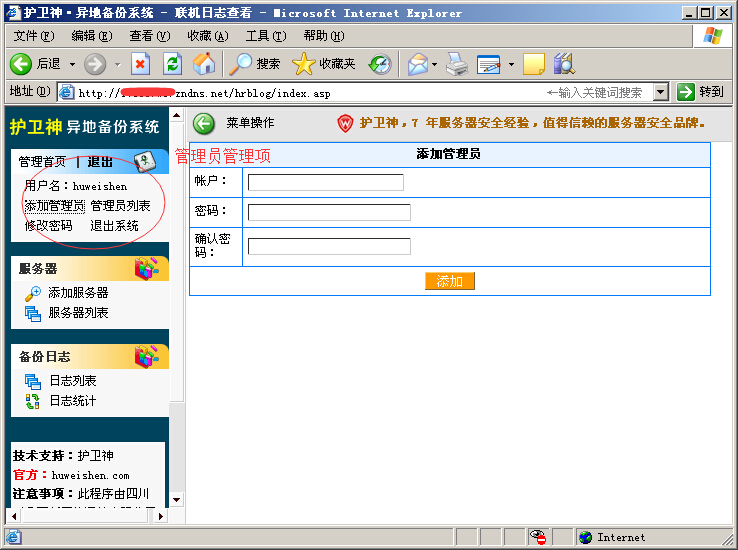Image resolution: width=738 pixels, height=550 pixels.
Task: Print the page with printer icon
Action: [x=457, y=64]
